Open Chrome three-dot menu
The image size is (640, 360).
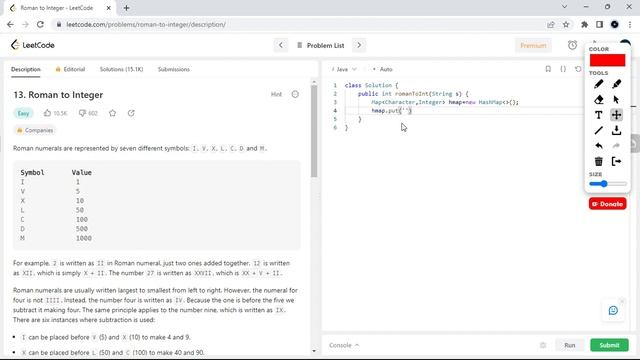(x=630, y=24)
